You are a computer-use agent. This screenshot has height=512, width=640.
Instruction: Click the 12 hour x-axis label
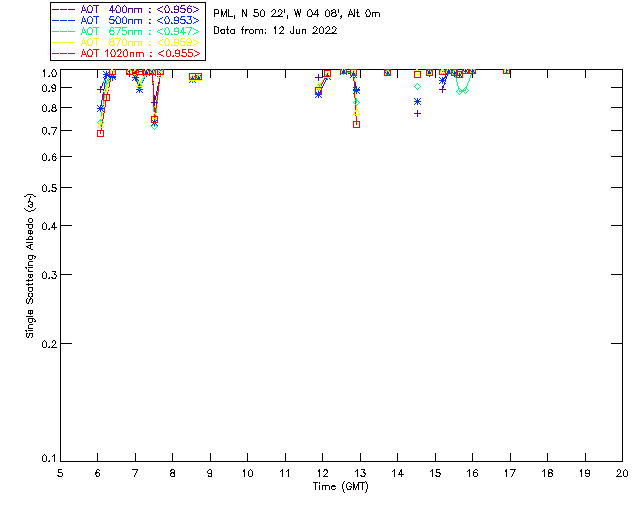click(322, 473)
